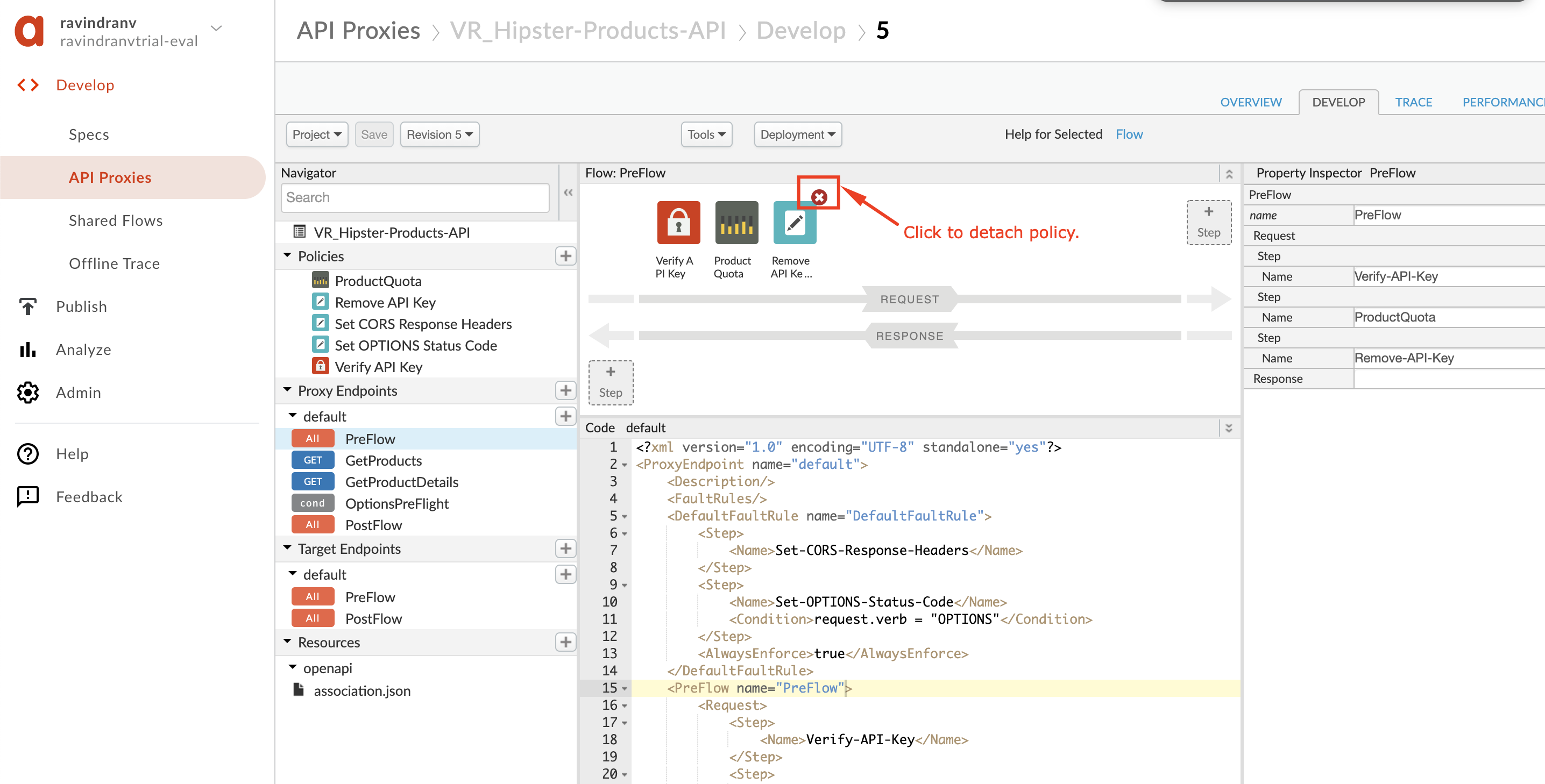1545x784 pixels.
Task: Collapse the default proxy endpoint node
Action: pyautogui.click(x=293, y=415)
